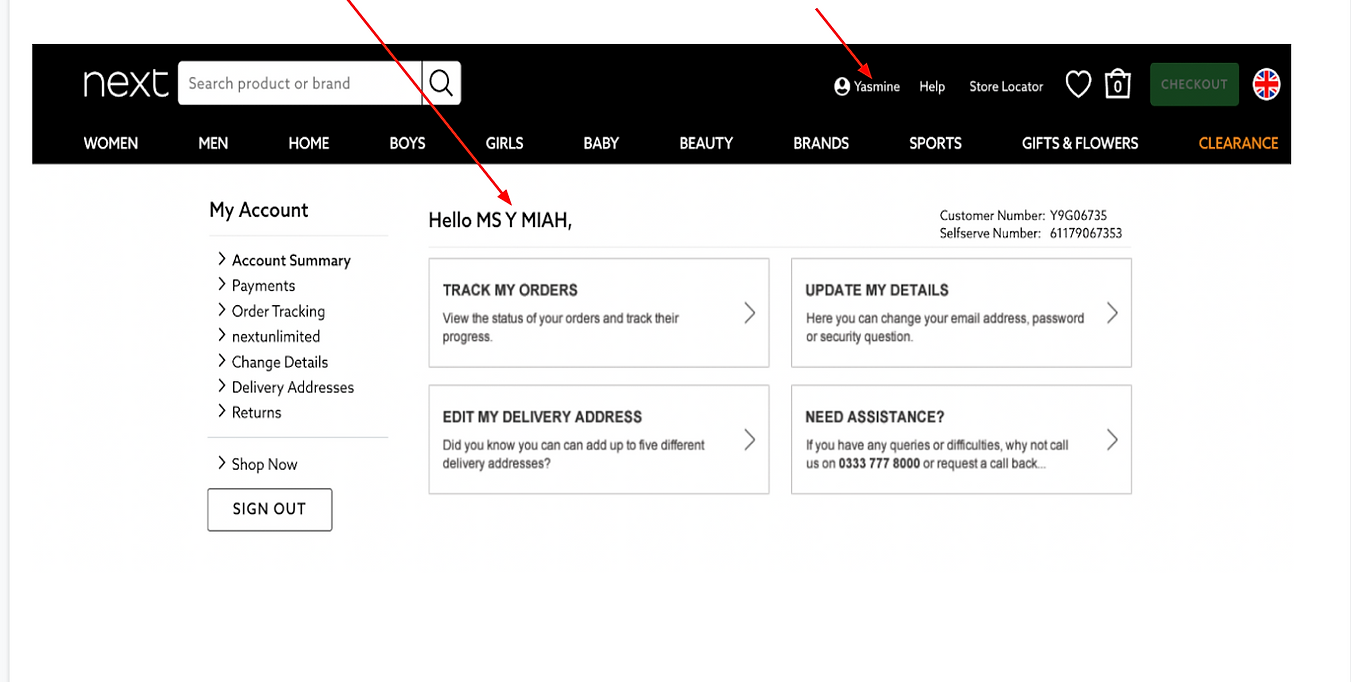Select nextunlimited in the sidebar
The image size is (1351, 682).
pyautogui.click(x=276, y=336)
